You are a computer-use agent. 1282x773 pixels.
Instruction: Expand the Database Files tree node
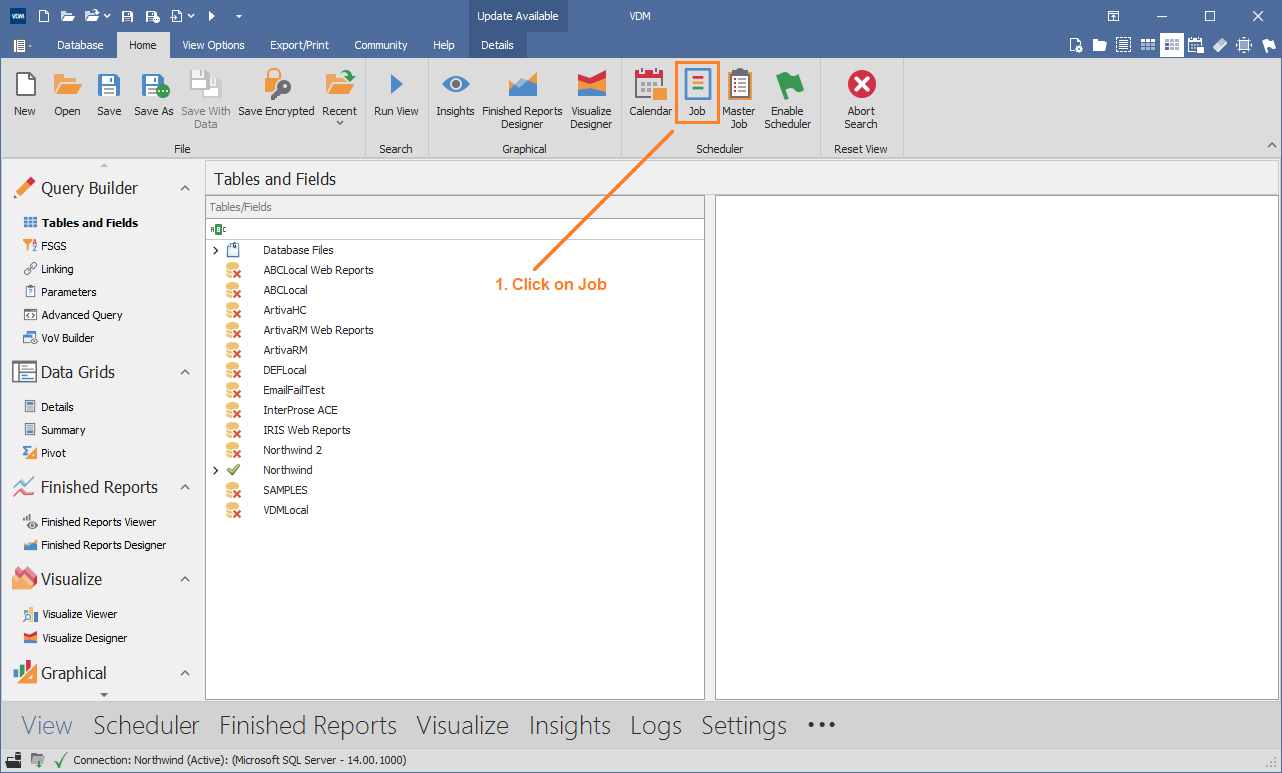pos(216,250)
